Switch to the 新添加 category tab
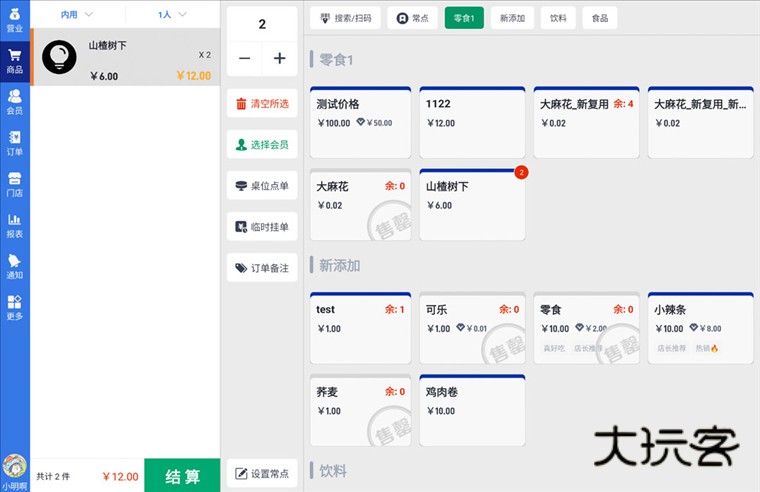 (x=512, y=18)
